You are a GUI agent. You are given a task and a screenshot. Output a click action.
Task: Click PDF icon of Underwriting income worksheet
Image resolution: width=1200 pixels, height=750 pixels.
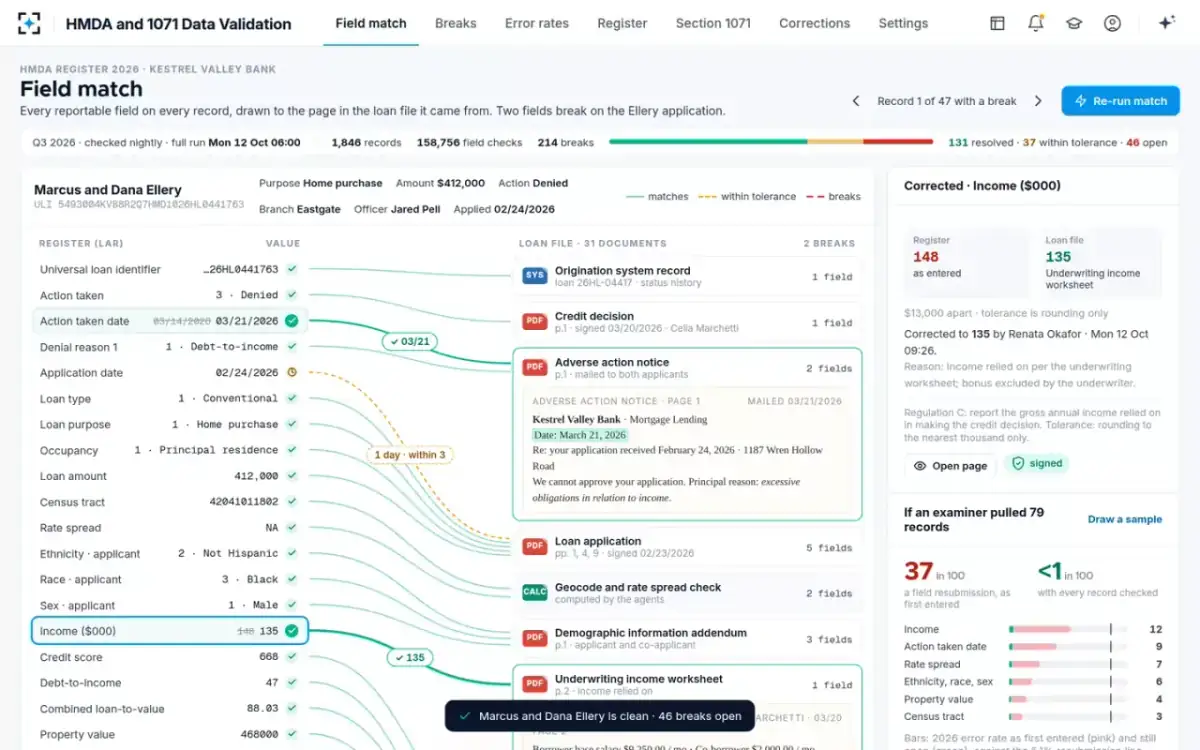[x=535, y=685]
